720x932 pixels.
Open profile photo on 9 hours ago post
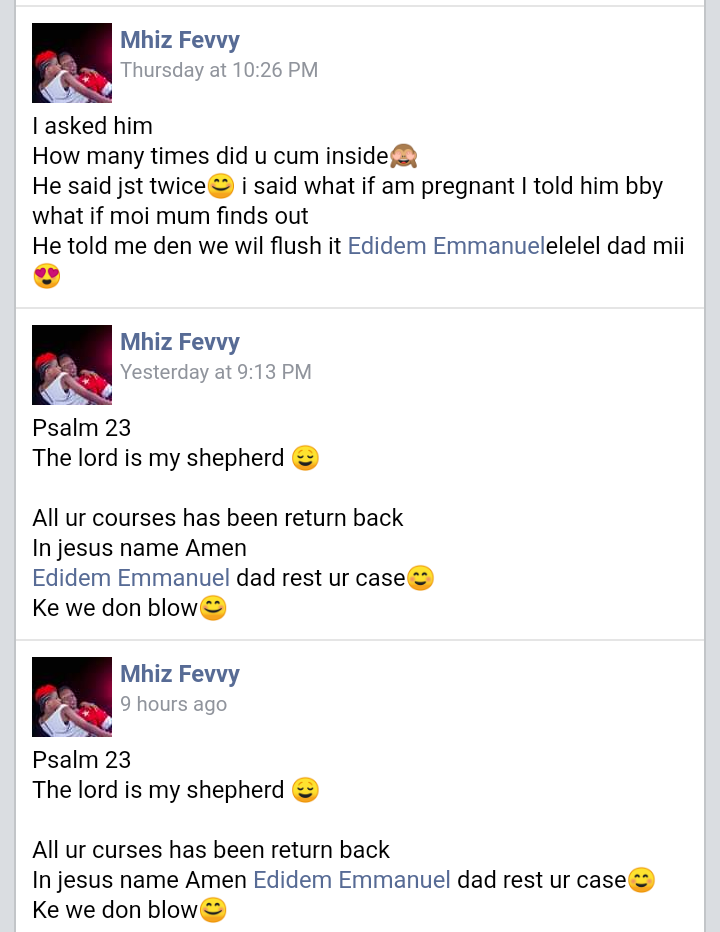tap(72, 697)
